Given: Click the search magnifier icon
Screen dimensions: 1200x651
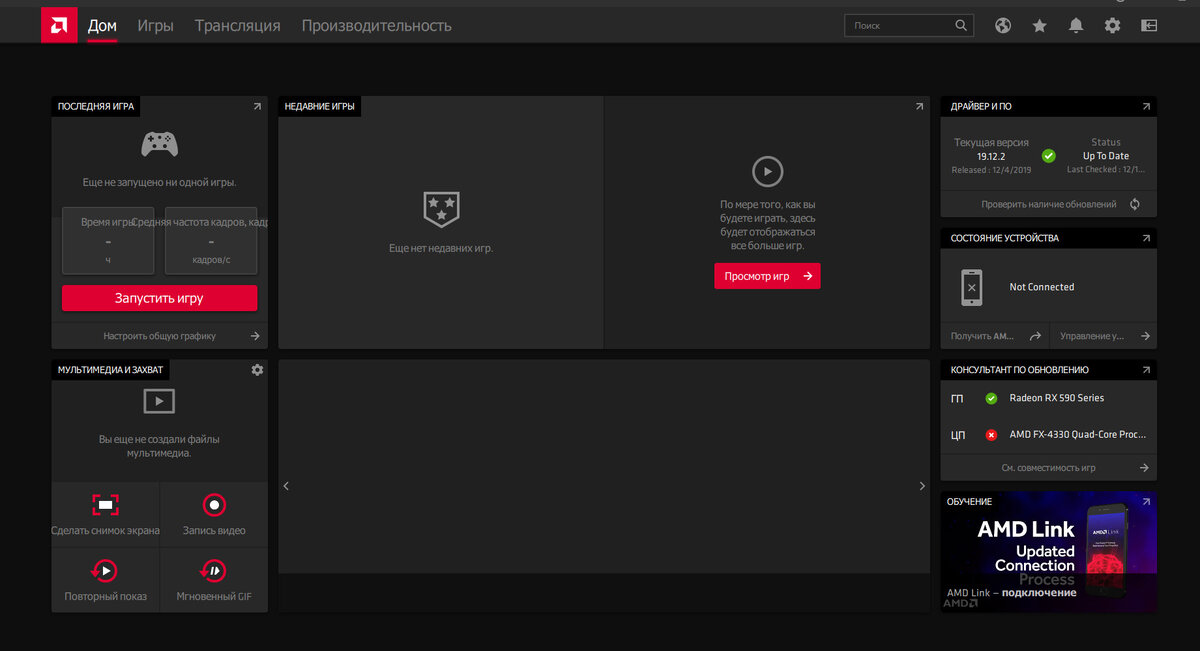Looking at the screenshot, I should pyautogui.click(x=961, y=26).
